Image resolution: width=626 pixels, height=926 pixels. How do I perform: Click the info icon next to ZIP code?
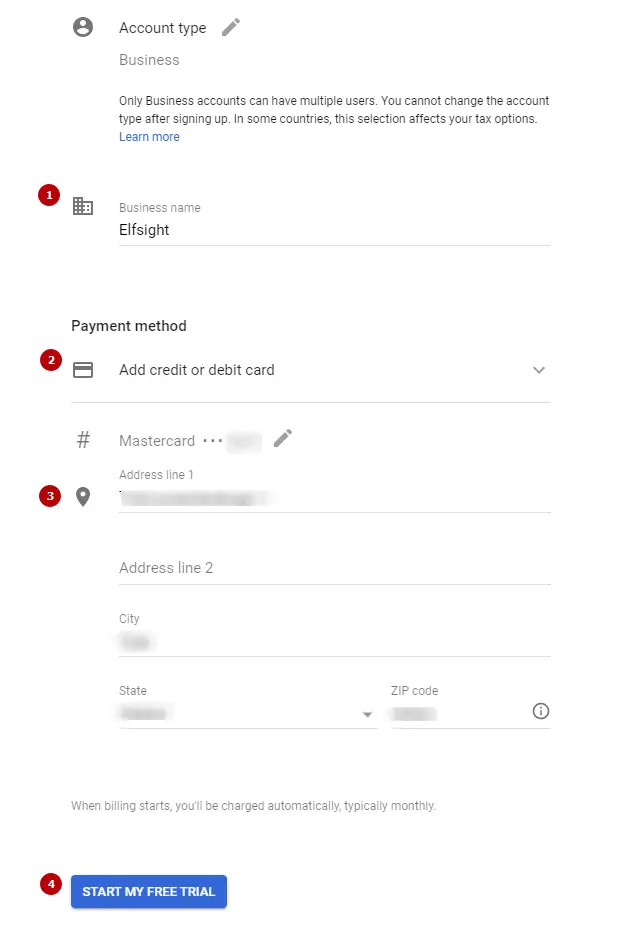[541, 711]
